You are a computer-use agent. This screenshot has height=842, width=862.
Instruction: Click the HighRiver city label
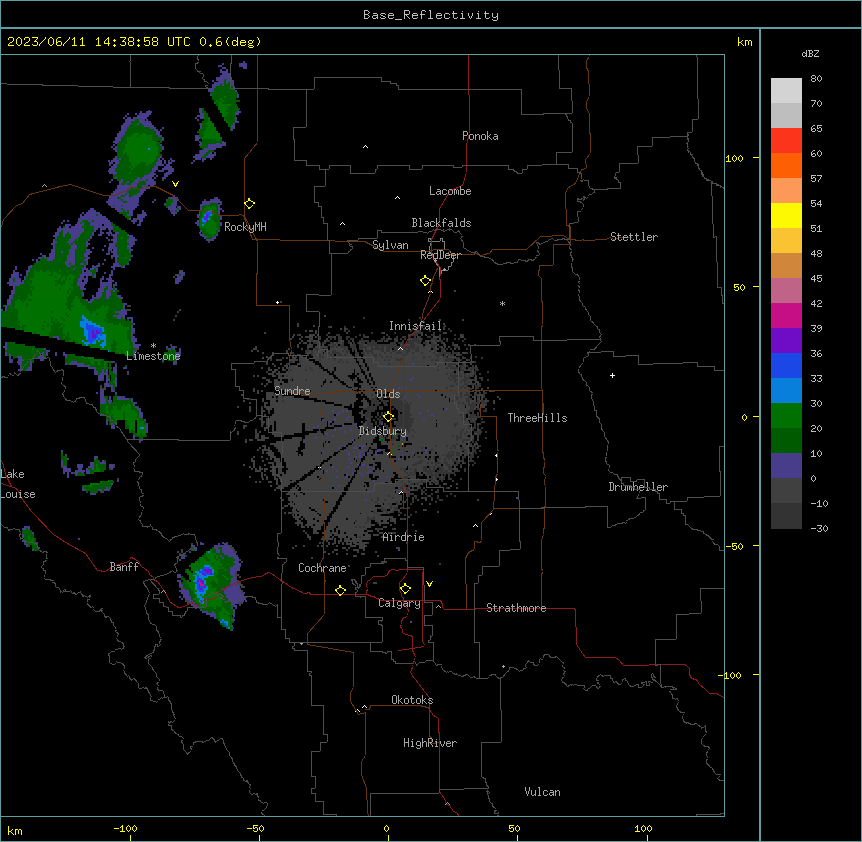(430, 743)
